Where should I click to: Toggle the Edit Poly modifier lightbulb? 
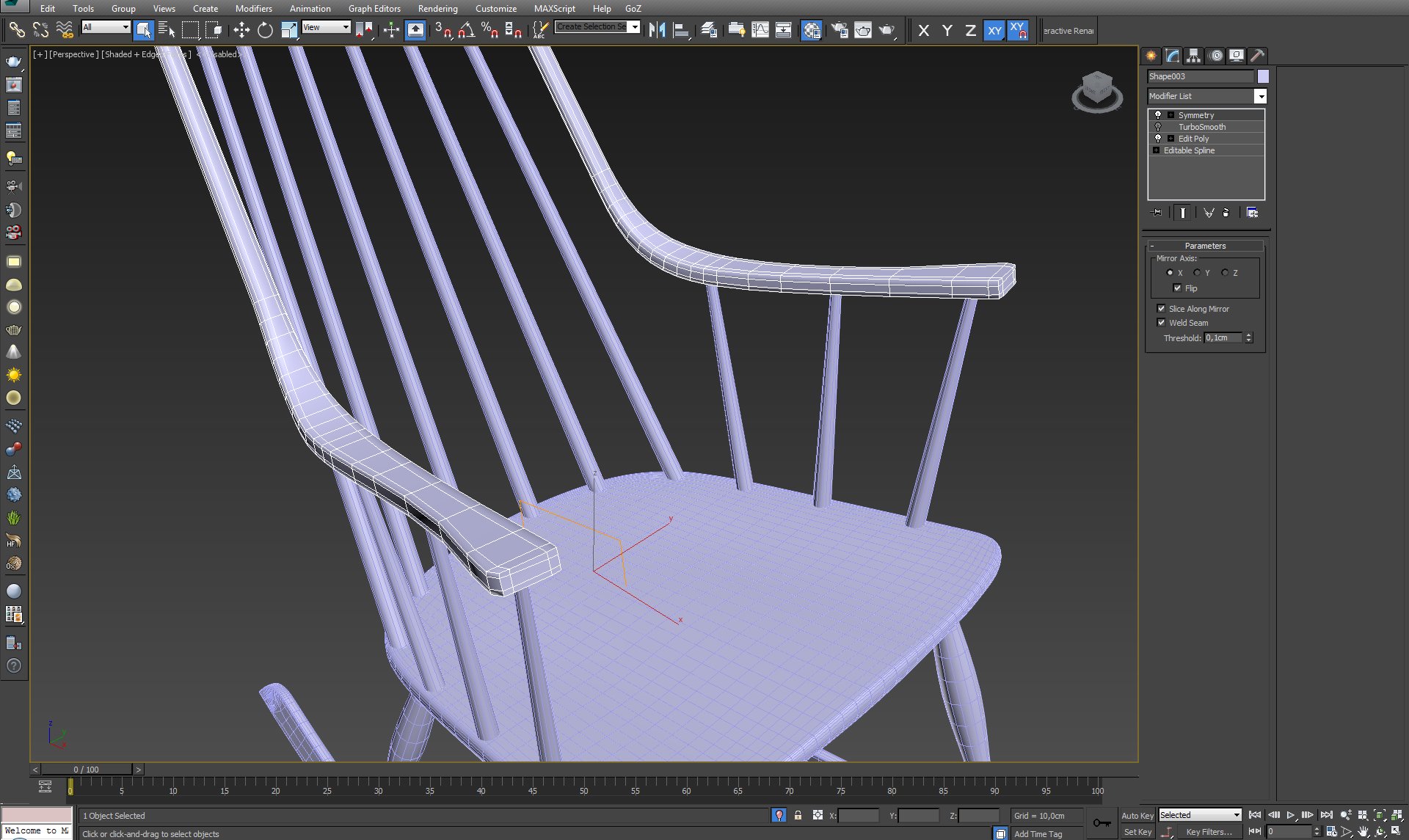coord(1158,139)
